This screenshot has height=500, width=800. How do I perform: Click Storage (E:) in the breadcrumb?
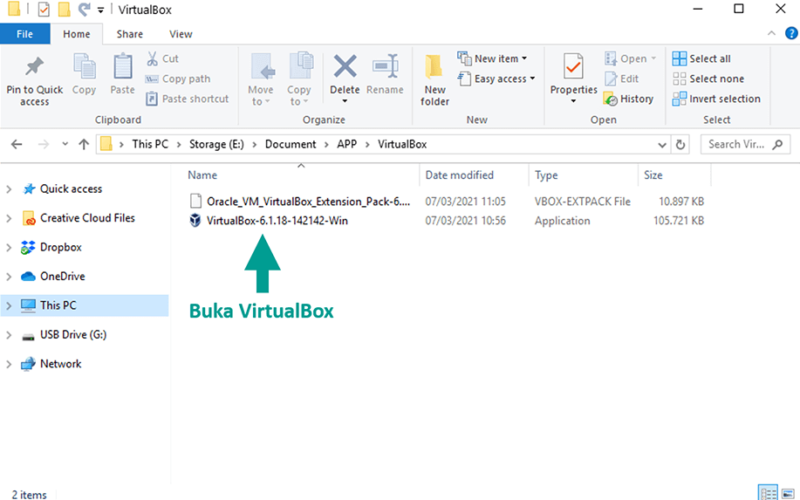point(216,144)
